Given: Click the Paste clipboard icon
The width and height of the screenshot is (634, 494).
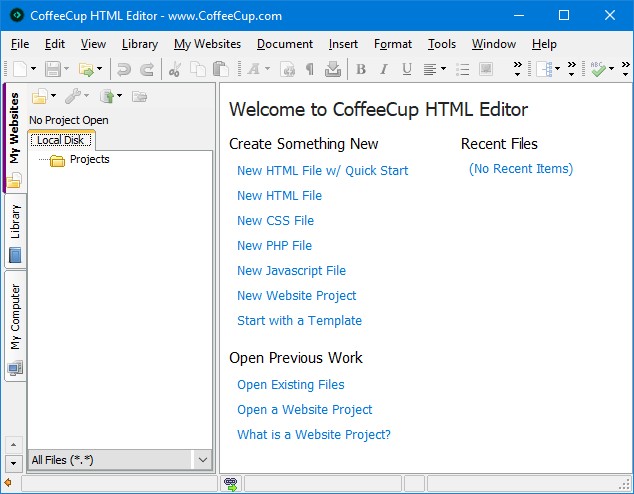Looking at the screenshot, I should tap(220, 69).
